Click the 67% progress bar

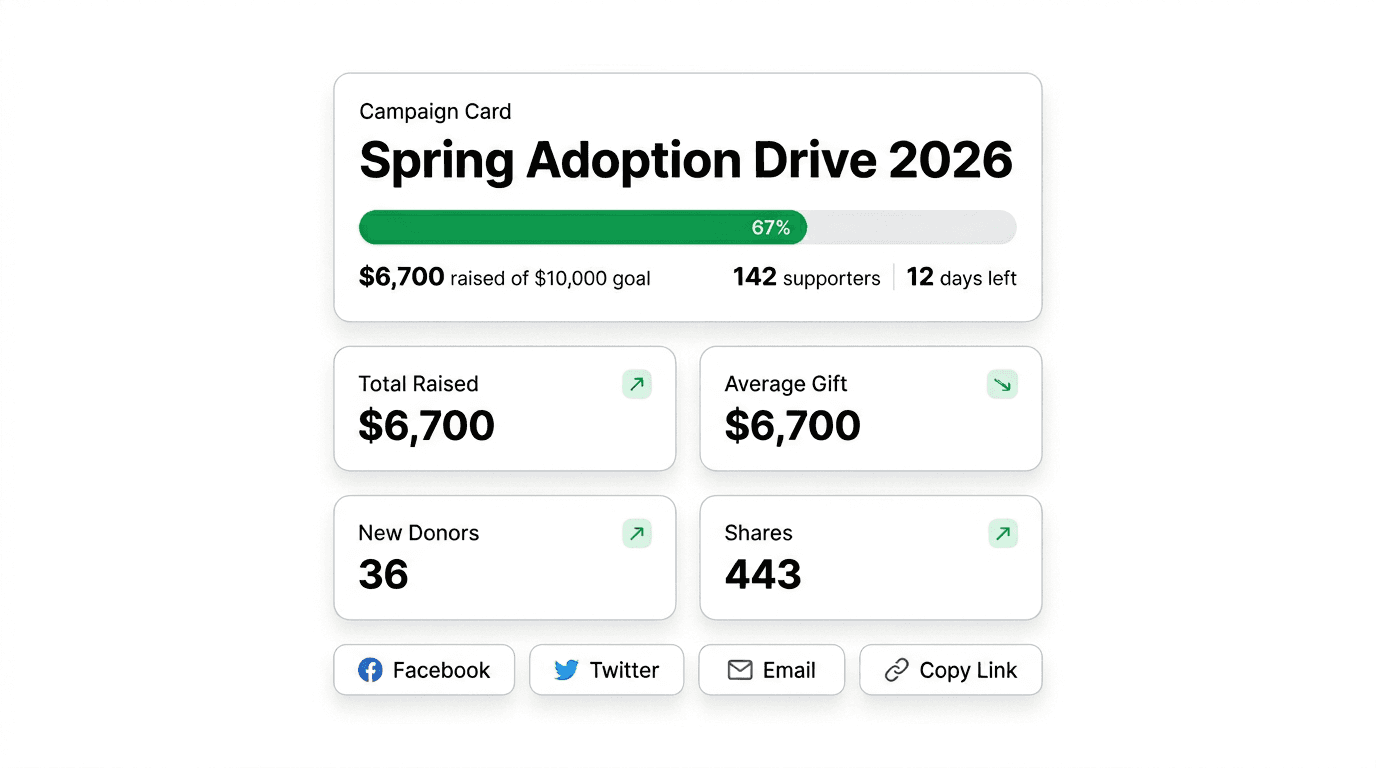[687, 227]
